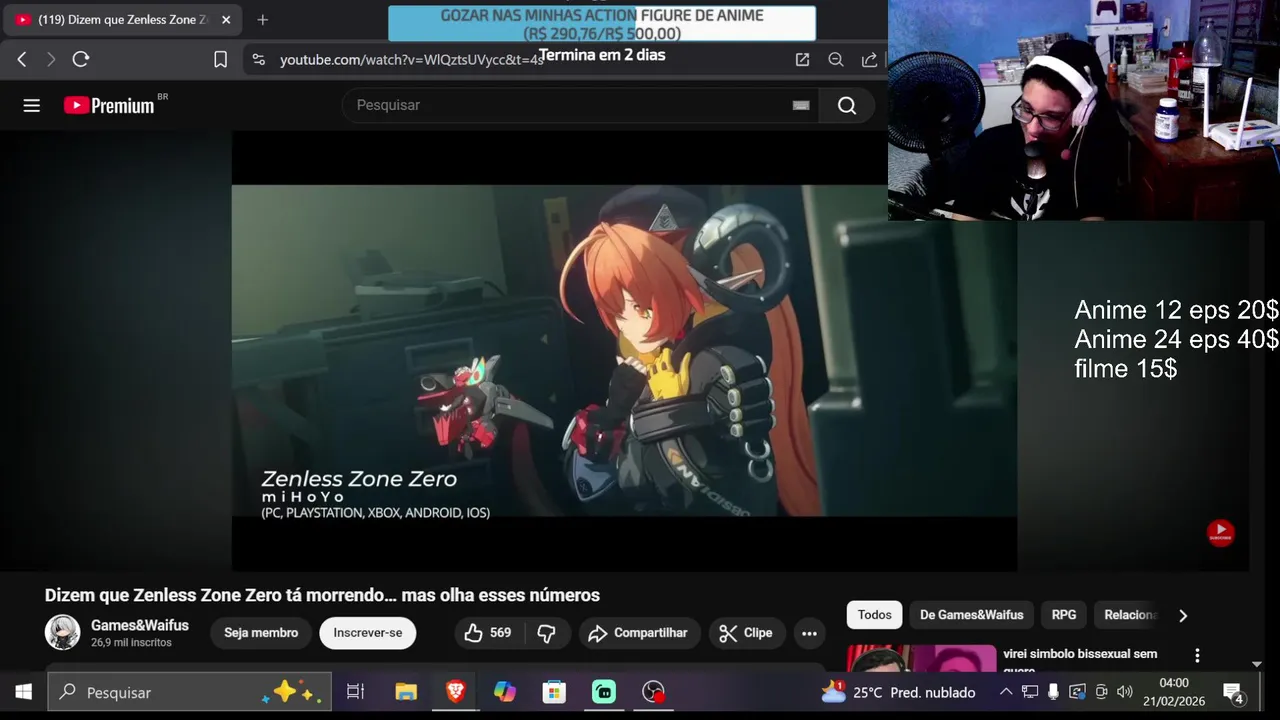Image resolution: width=1280 pixels, height=720 pixels.
Task: Click the Compartilhar share button
Action: (x=638, y=633)
